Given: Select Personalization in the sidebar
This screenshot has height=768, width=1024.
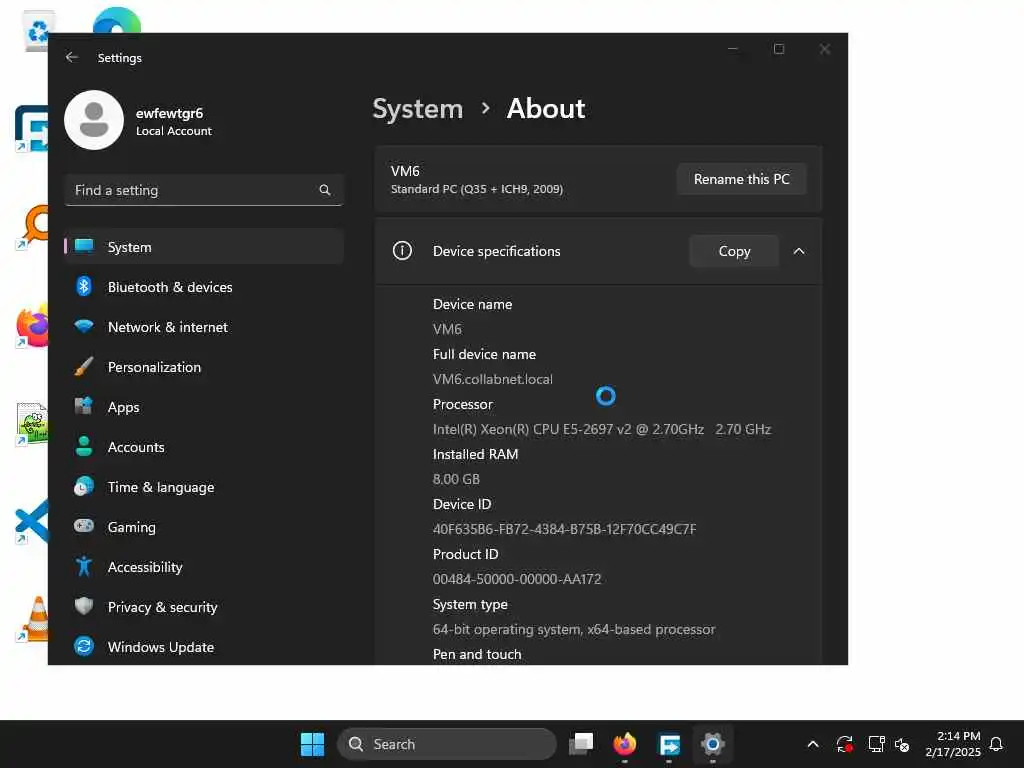Looking at the screenshot, I should click(x=204, y=366).
